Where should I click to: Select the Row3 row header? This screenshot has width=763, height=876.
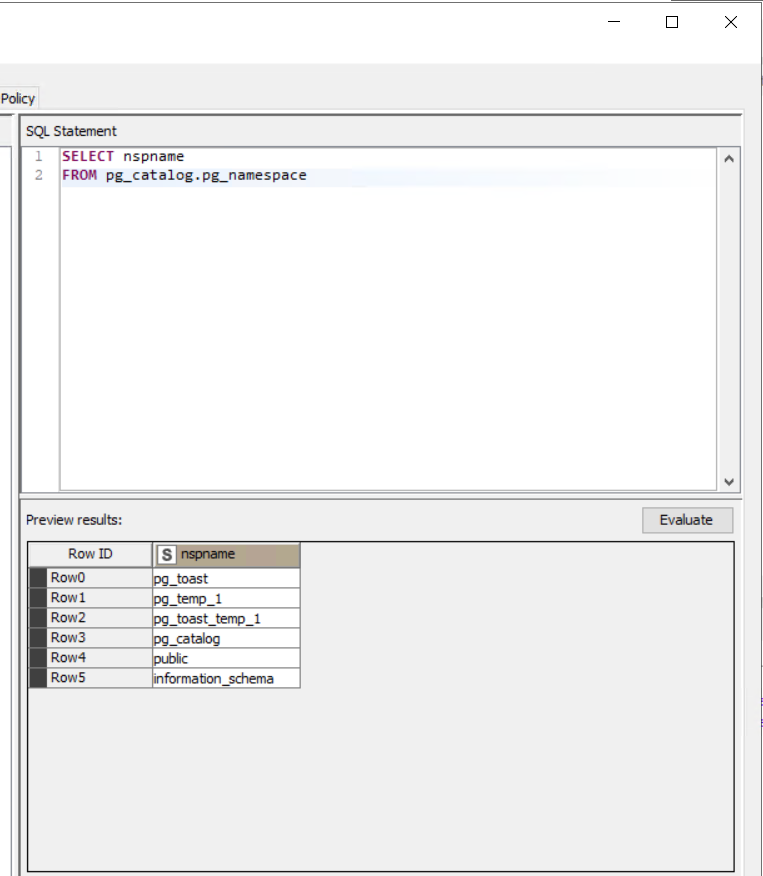(x=90, y=638)
